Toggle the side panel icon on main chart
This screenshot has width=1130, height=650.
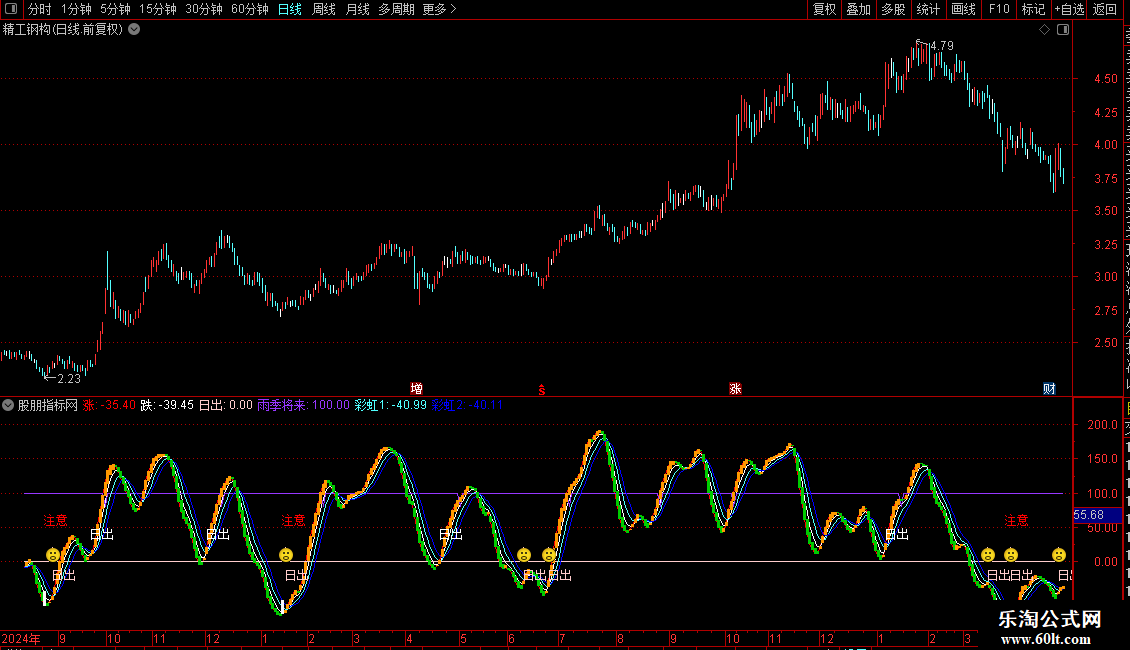point(1063,30)
